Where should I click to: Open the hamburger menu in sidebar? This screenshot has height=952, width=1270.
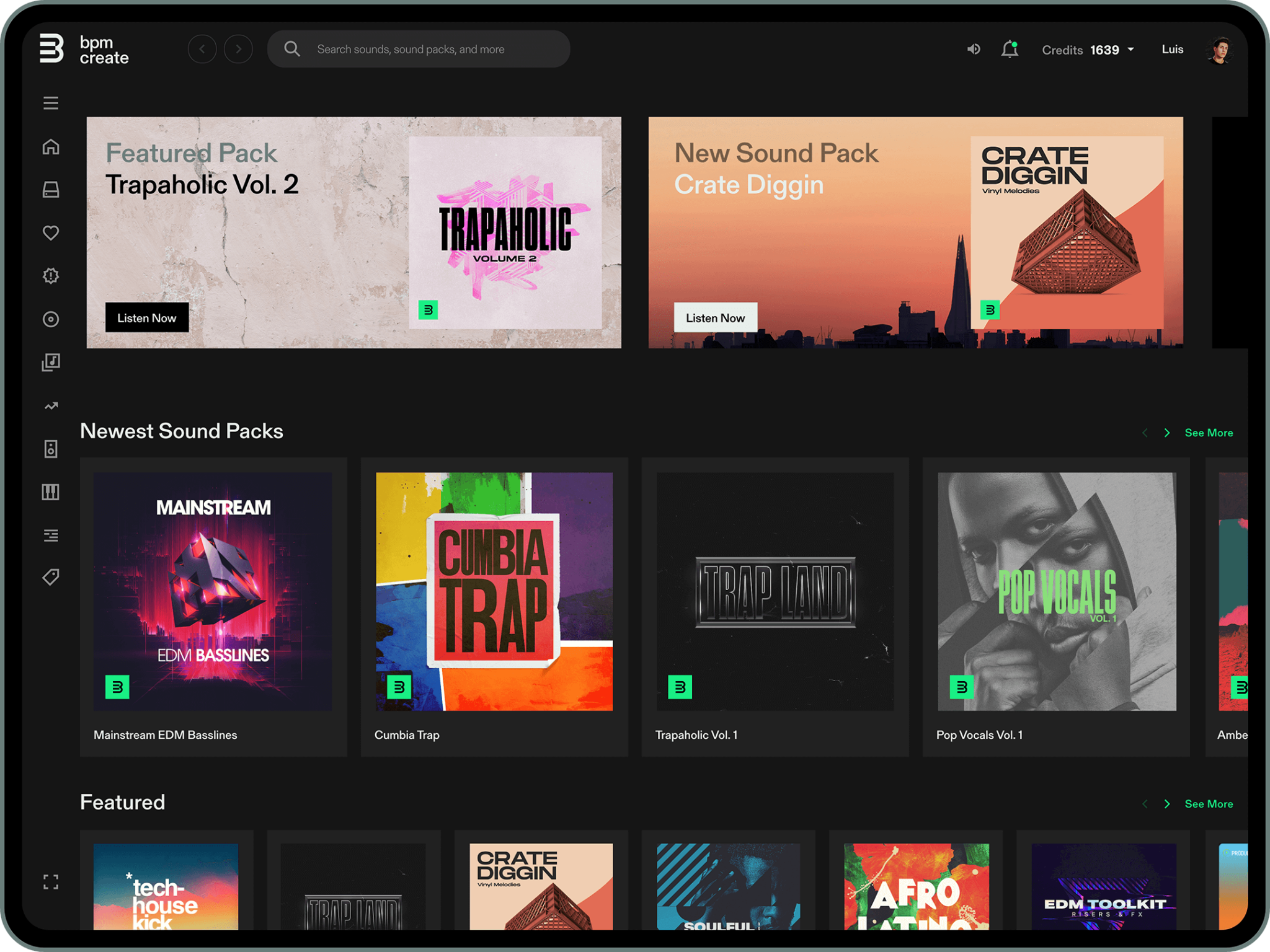click(x=51, y=103)
